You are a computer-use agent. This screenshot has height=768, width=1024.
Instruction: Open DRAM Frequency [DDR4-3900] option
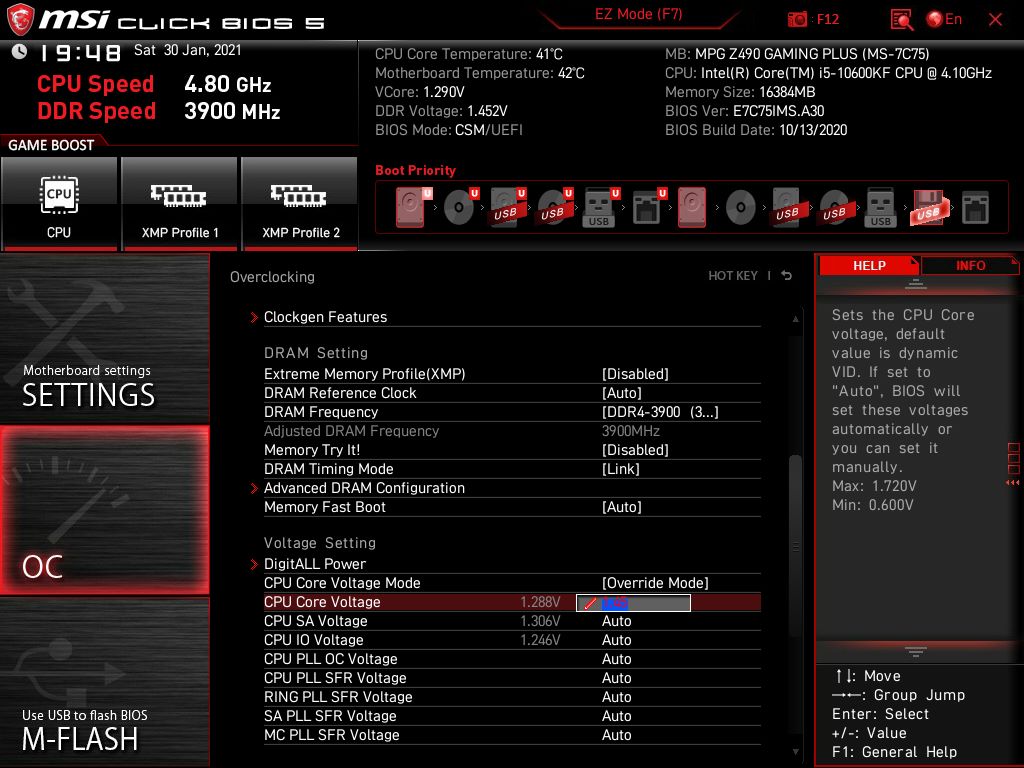tap(512, 411)
